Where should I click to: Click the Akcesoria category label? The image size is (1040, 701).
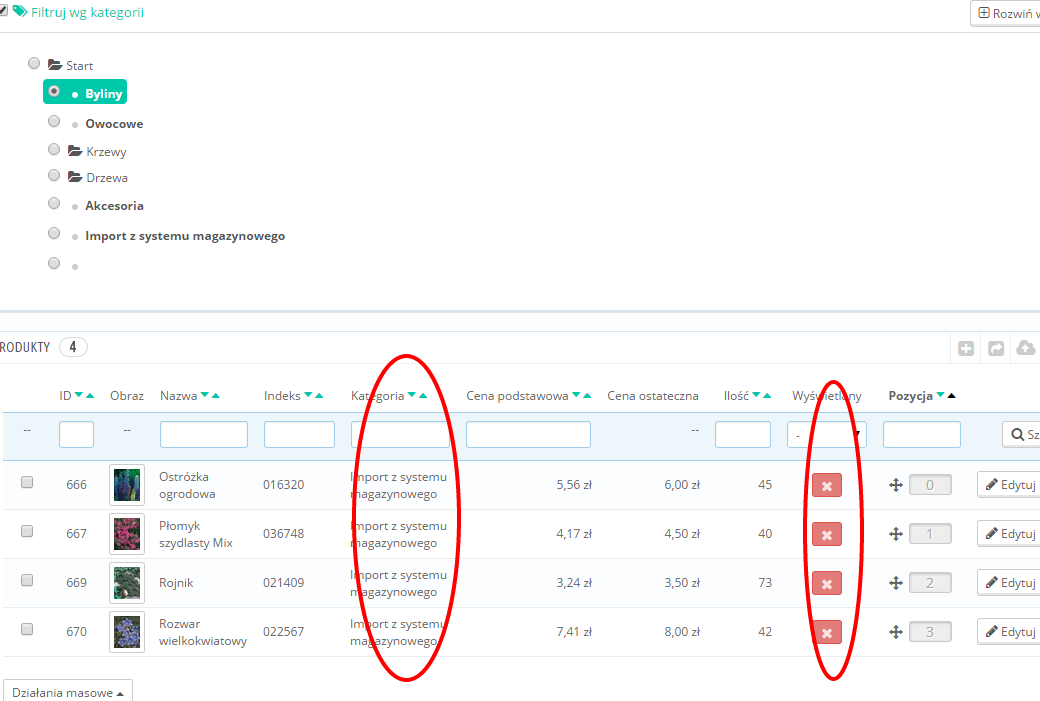click(x=114, y=206)
